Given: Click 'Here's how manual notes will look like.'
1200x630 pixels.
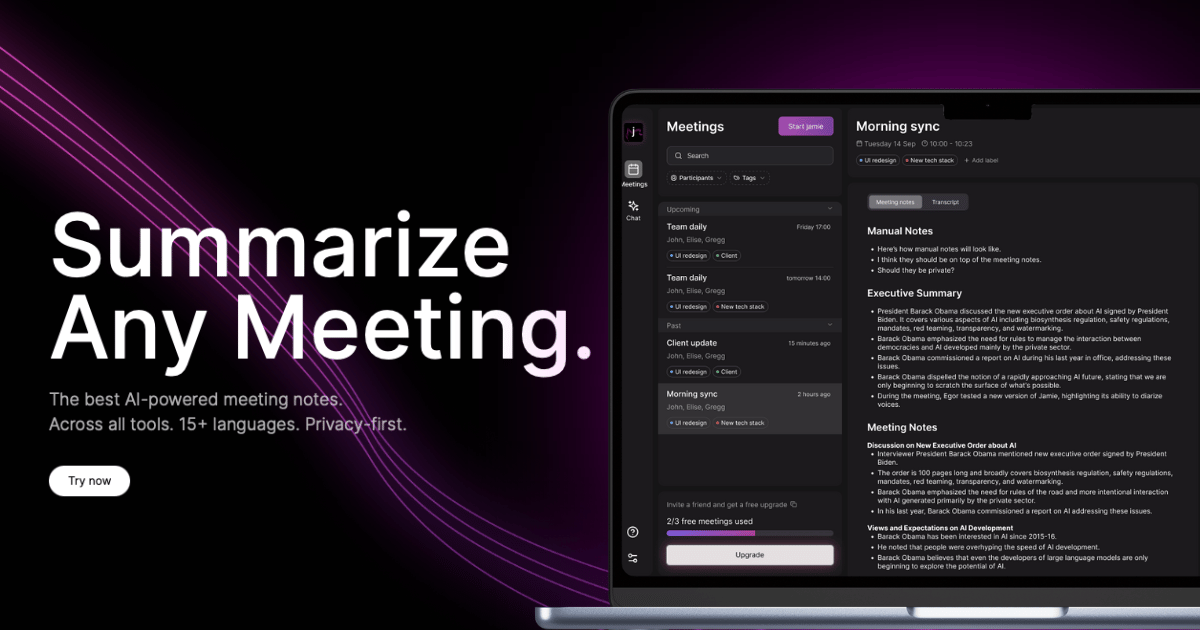Looking at the screenshot, I should (939, 248).
